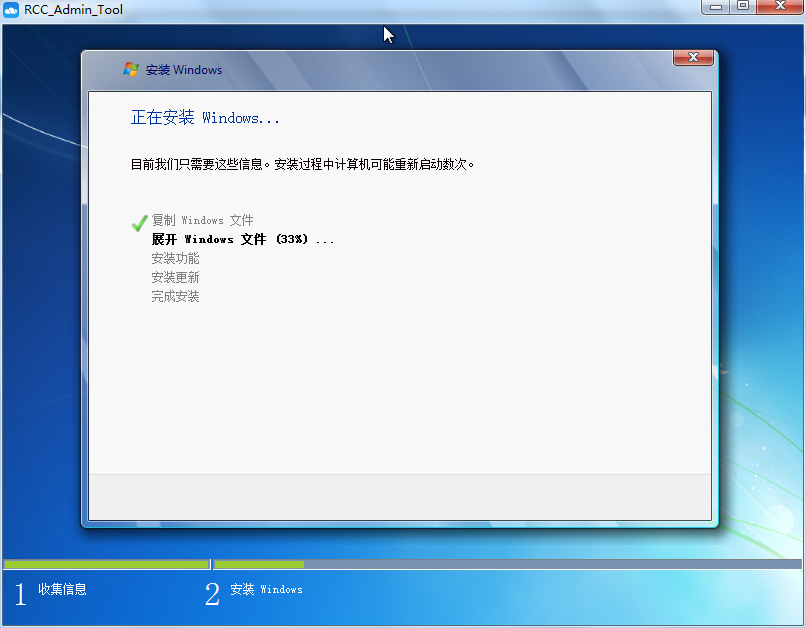Click the RCC_Admin_Tool title text
This screenshot has height=628, width=806.
73,9
